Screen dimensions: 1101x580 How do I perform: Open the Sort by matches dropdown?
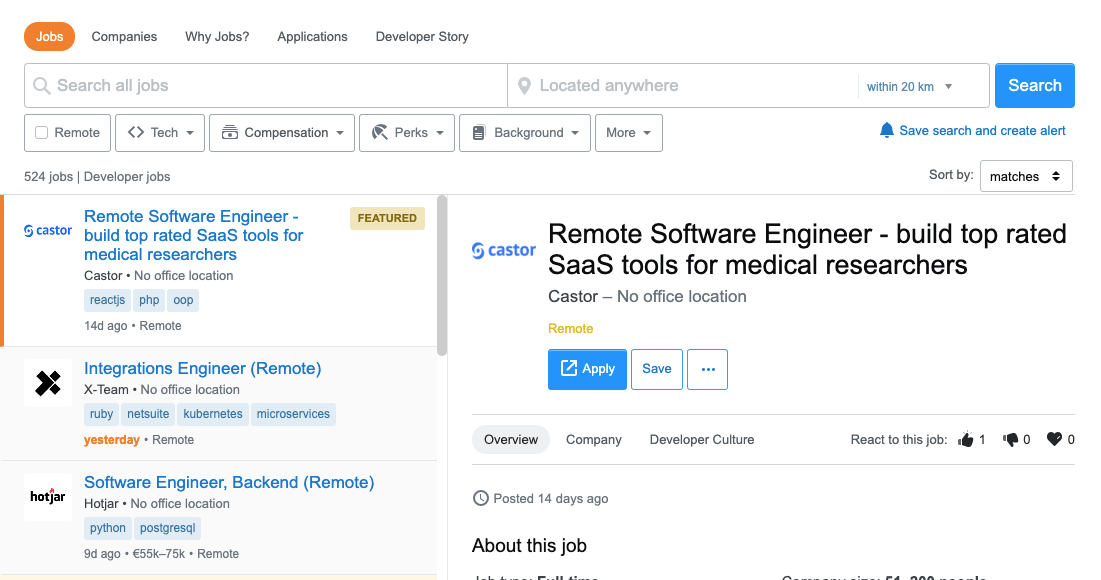(x=1026, y=176)
